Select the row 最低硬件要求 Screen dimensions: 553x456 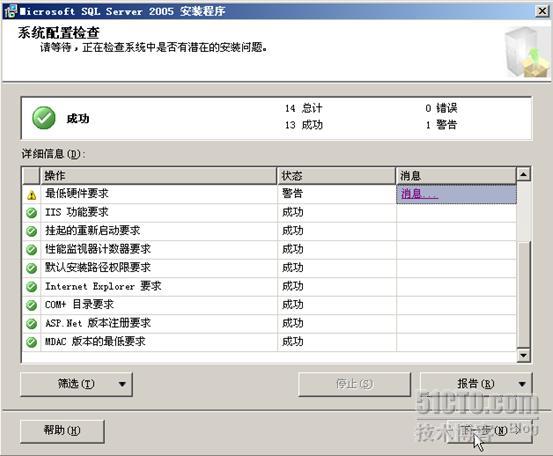click(269, 194)
